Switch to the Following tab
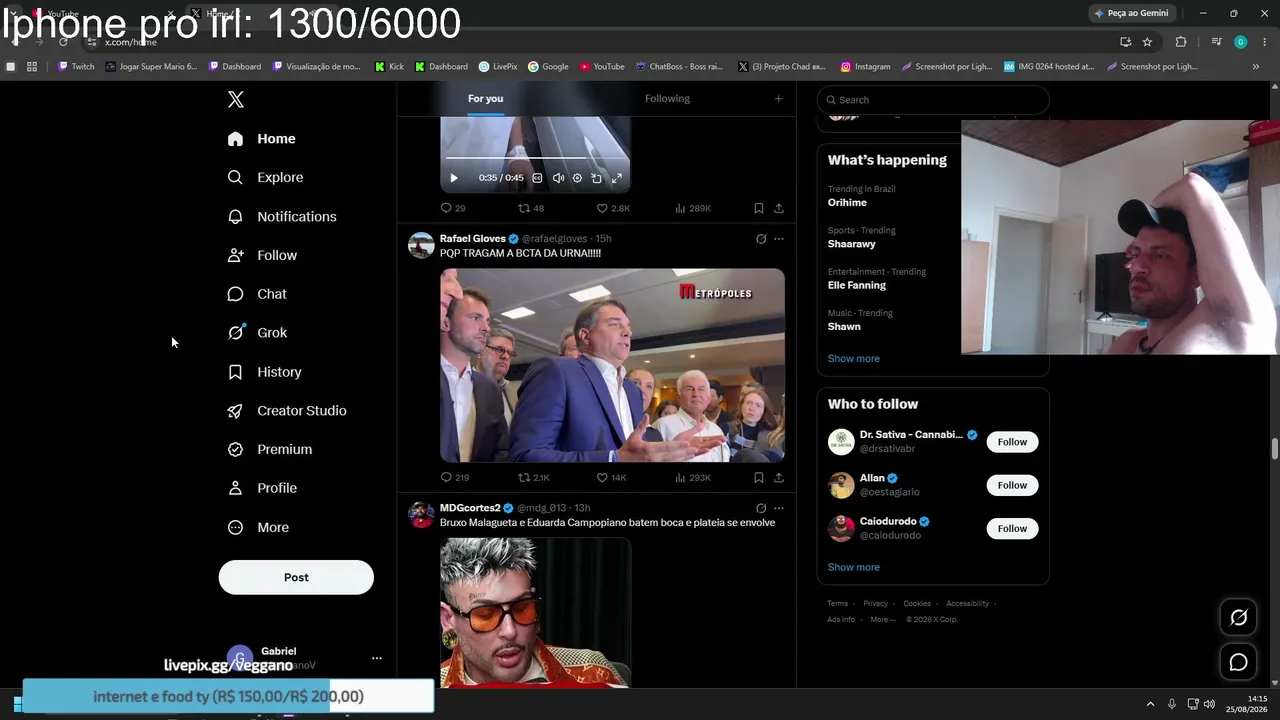Screen dimensions: 1280x720 click(667, 98)
